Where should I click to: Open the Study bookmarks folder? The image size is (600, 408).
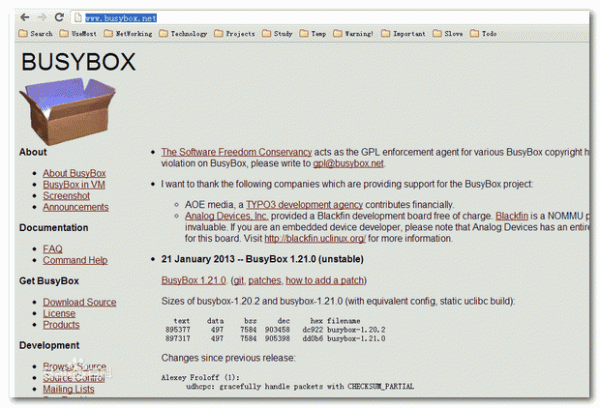(277, 34)
